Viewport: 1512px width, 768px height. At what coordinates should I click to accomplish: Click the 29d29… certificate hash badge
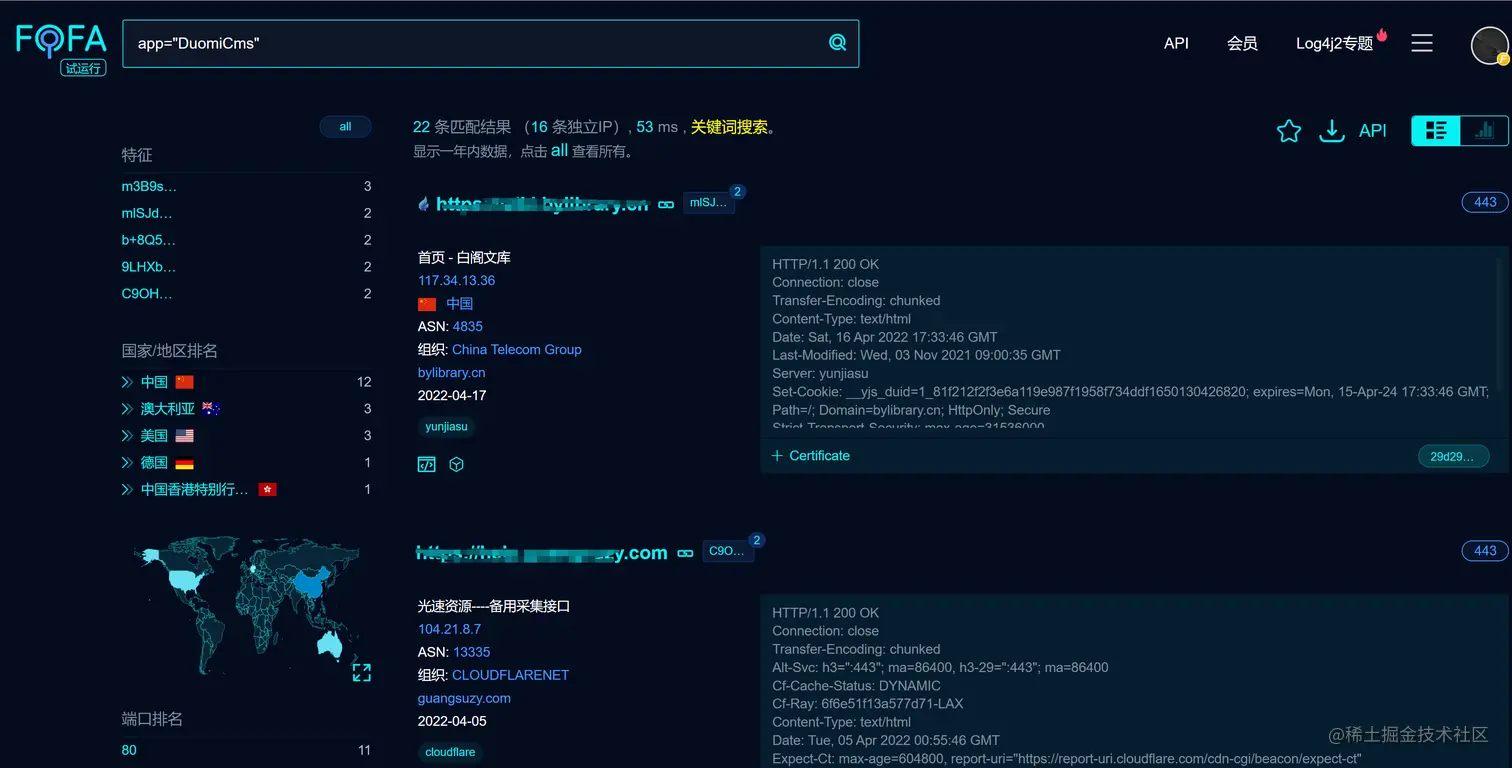tap(1453, 456)
